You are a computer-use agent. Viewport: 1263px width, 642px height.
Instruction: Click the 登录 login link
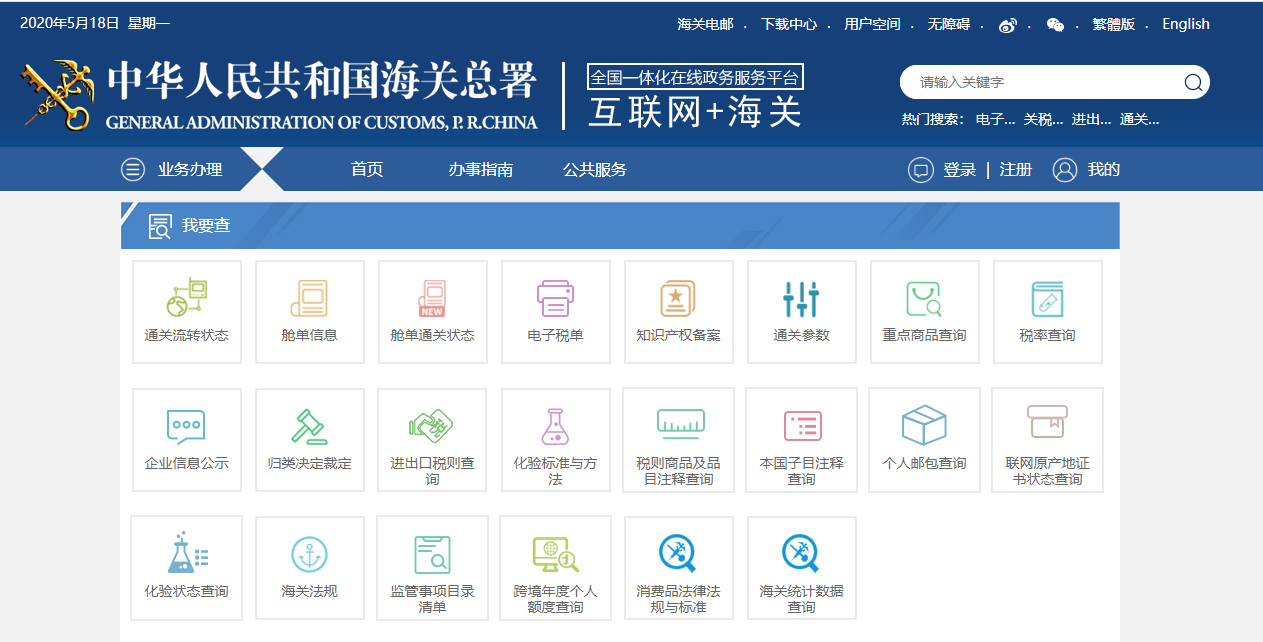click(x=964, y=169)
